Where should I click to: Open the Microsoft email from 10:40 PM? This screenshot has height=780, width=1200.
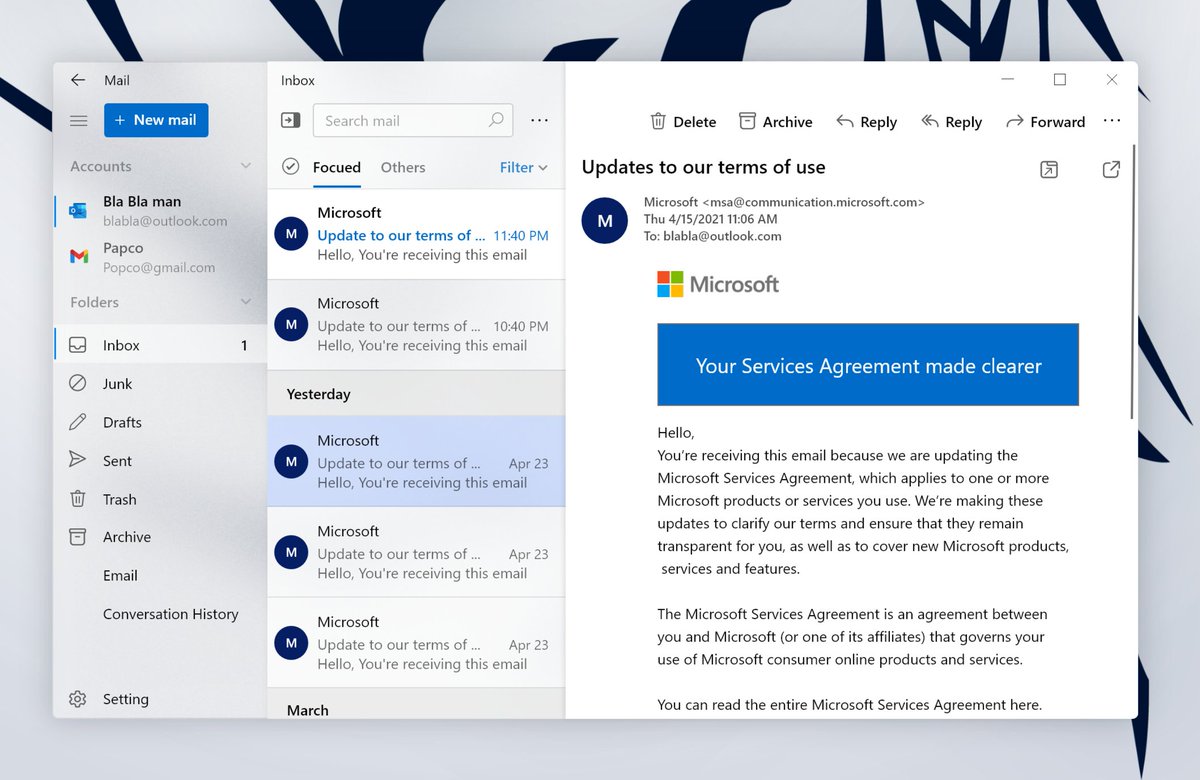point(416,325)
